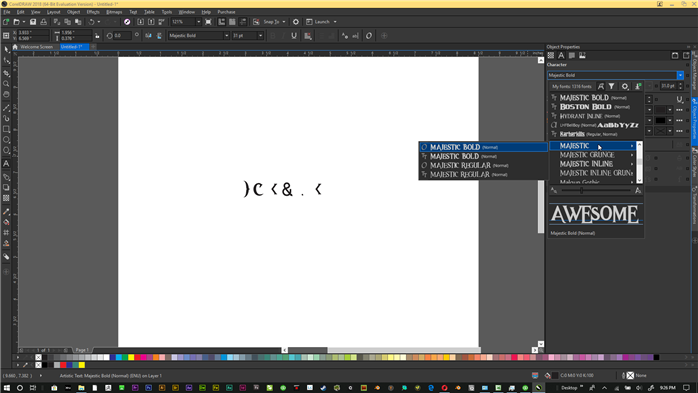Toggle Underline in the property bar
Screen dimensions: 698x393
tap(294, 36)
